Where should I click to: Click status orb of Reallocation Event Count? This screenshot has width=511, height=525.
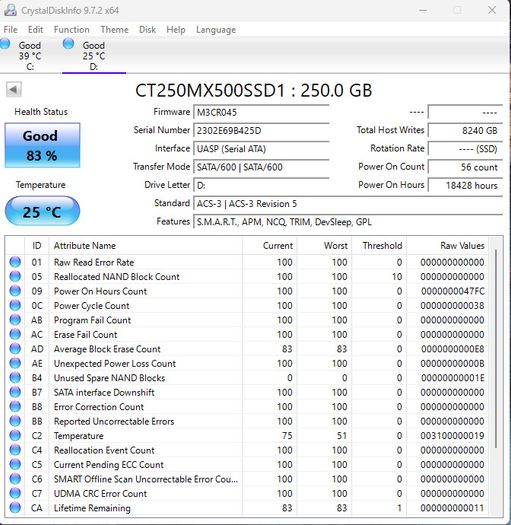point(15,450)
